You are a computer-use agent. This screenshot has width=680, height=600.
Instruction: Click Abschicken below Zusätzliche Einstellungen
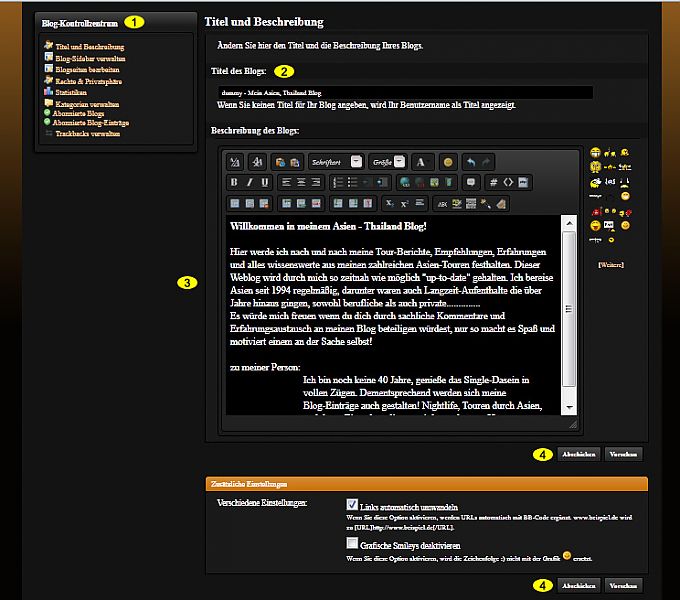coord(579,586)
